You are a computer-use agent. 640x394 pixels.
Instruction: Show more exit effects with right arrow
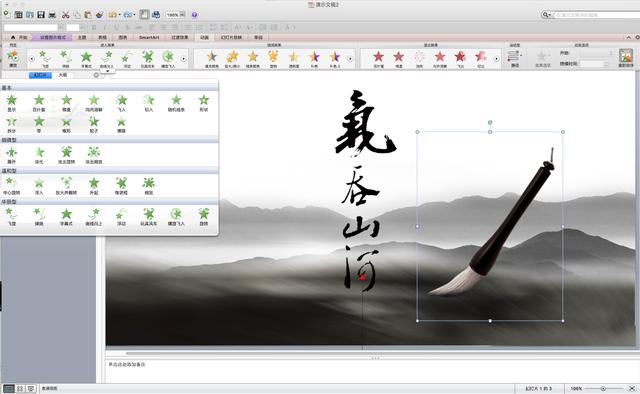click(x=497, y=59)
